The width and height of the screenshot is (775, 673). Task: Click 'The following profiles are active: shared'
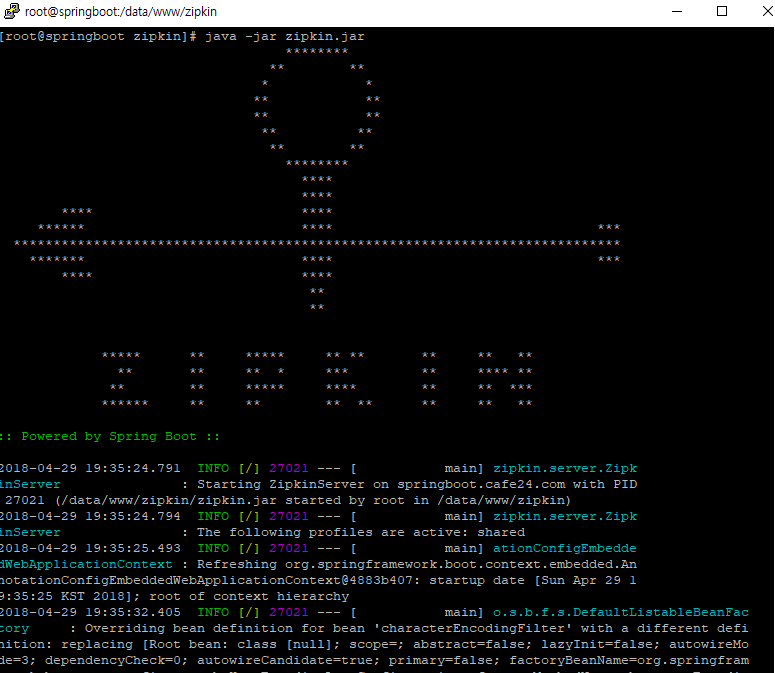[x=361, y=532]
